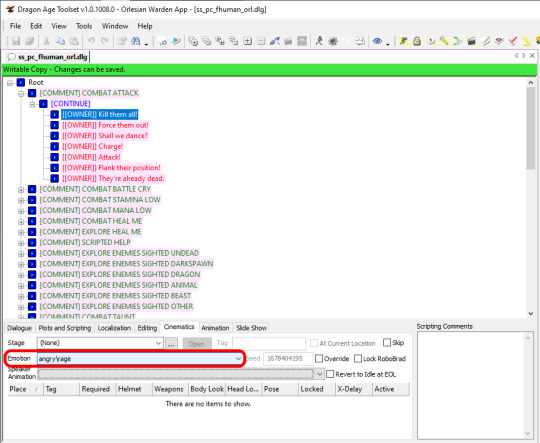Screen dimensions: 540x443
Task: Open the Tools menu
Action: coord(84,26)
